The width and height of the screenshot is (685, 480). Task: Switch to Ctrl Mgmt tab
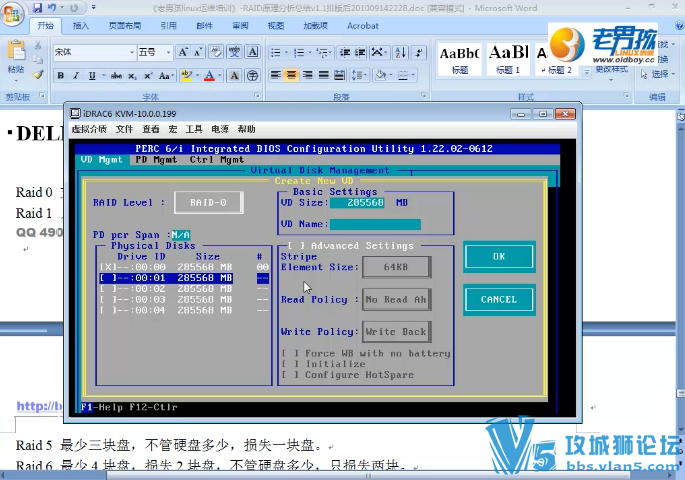coord(217,160)
